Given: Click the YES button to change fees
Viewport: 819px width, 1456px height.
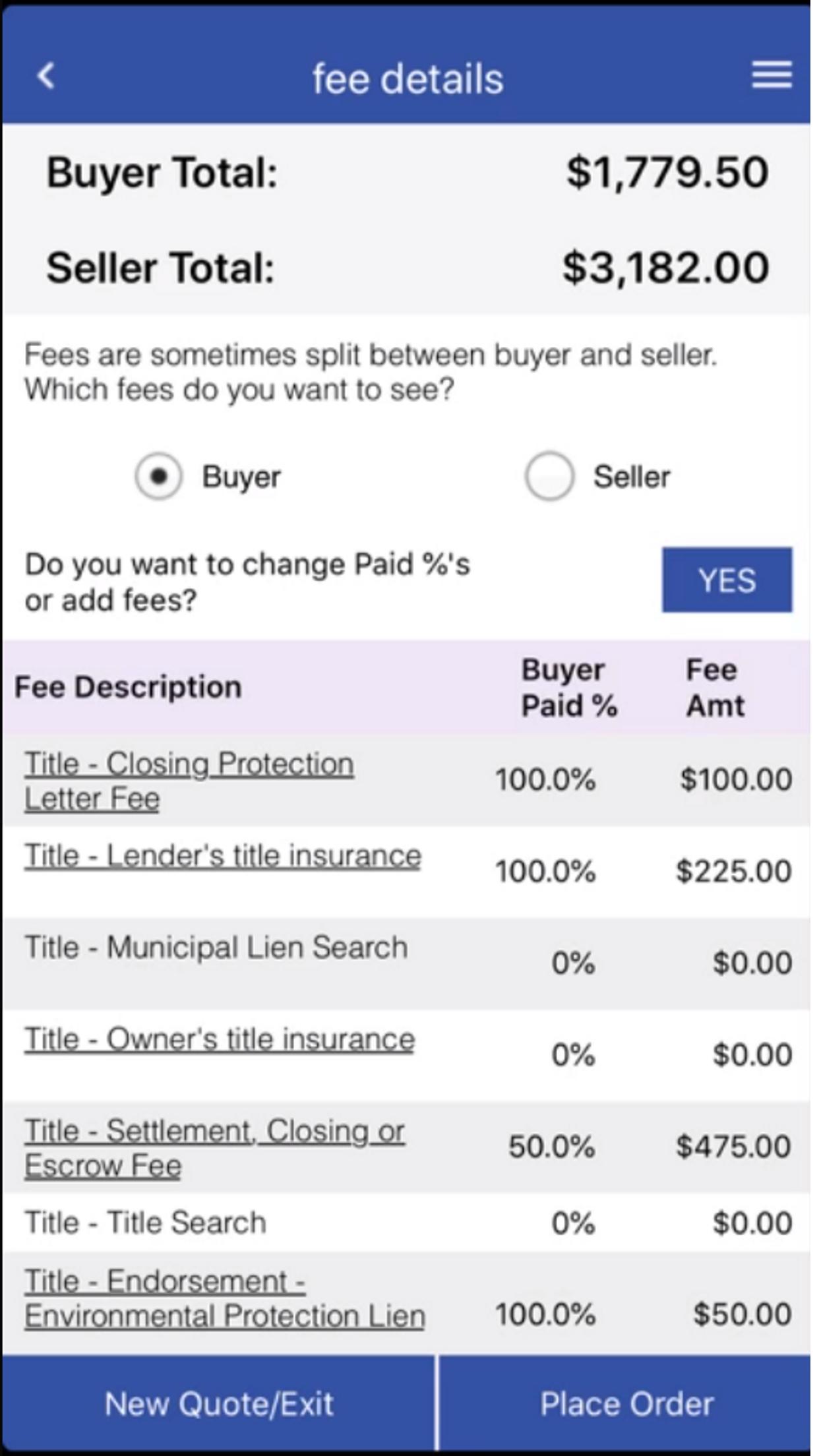Looking at the screenshot, I should click(x=727, y=580).
